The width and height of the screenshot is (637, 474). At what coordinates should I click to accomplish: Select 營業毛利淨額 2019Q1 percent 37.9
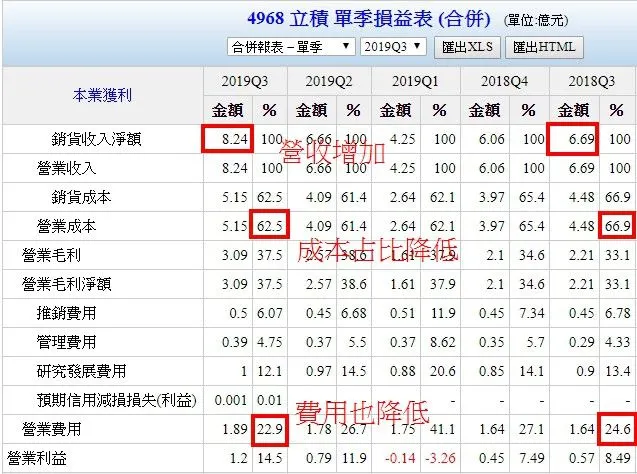point(443,284)
